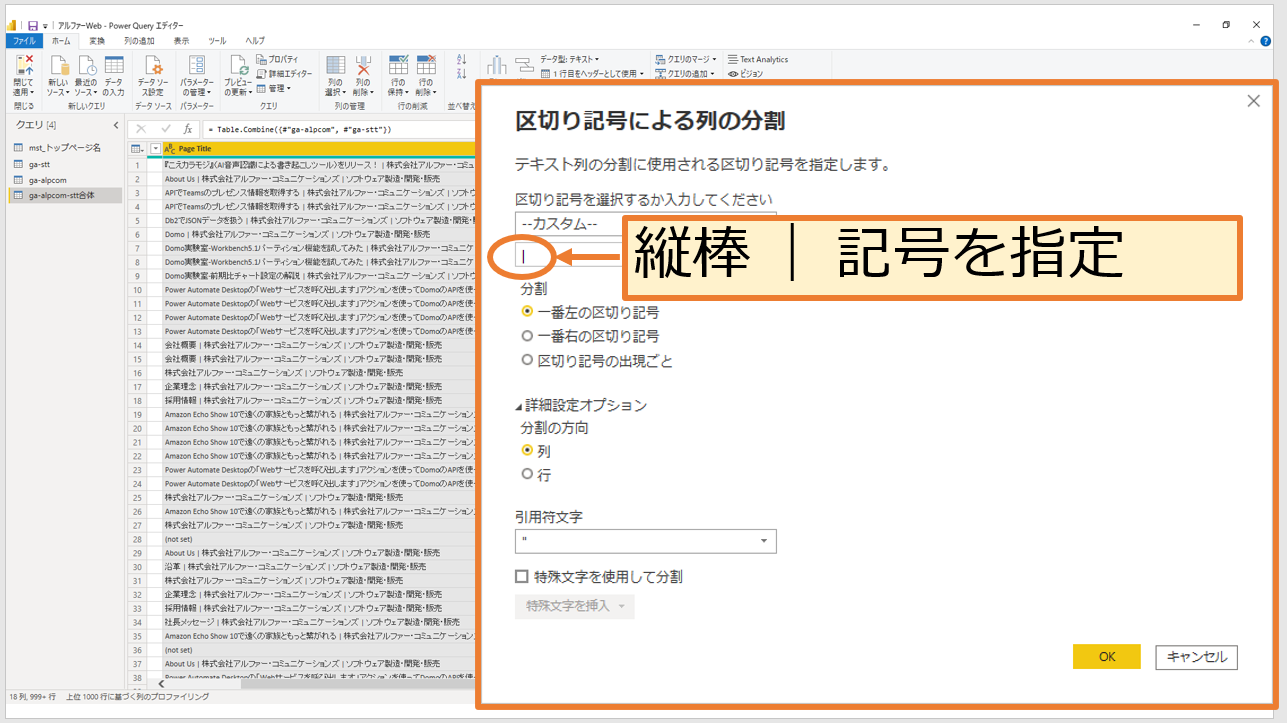Select 行 split direction radio button

tap(528, 475)
